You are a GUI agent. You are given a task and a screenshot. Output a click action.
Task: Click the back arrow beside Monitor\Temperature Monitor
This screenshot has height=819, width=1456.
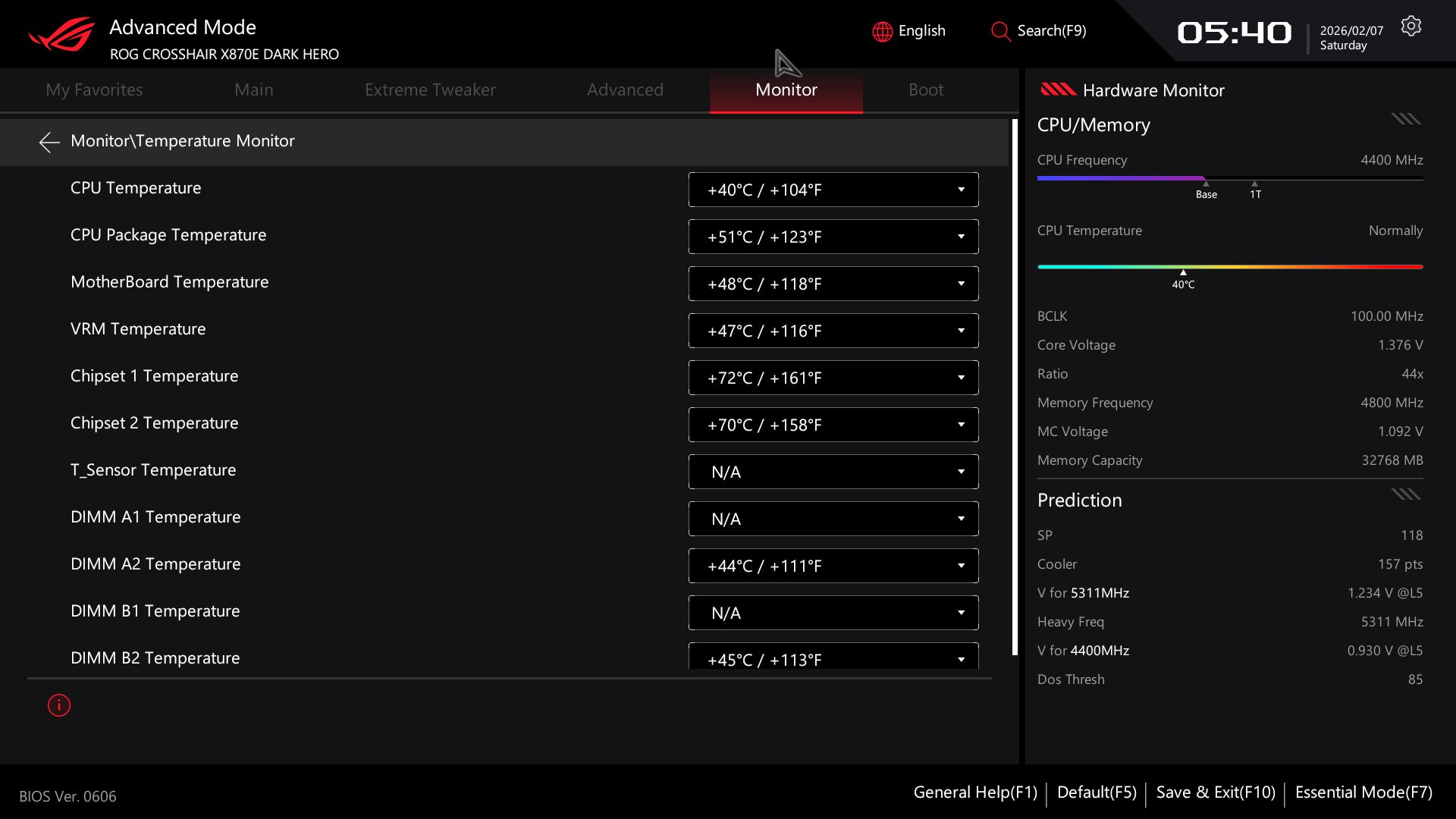(49, 142)
